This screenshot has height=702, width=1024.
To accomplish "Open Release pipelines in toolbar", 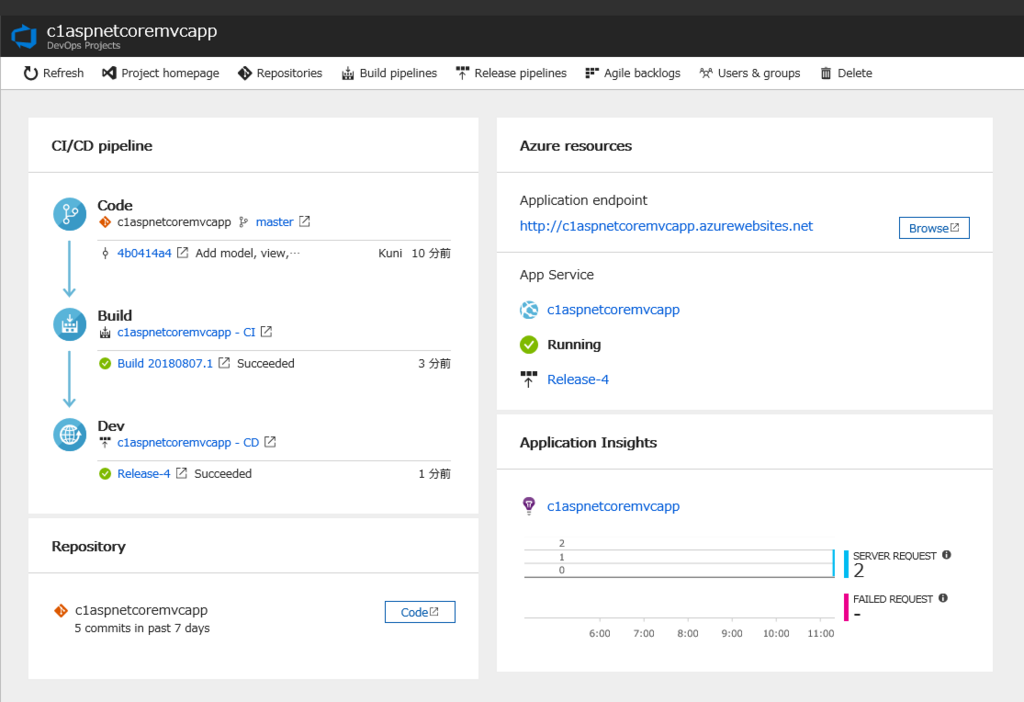I will (511, 73).
